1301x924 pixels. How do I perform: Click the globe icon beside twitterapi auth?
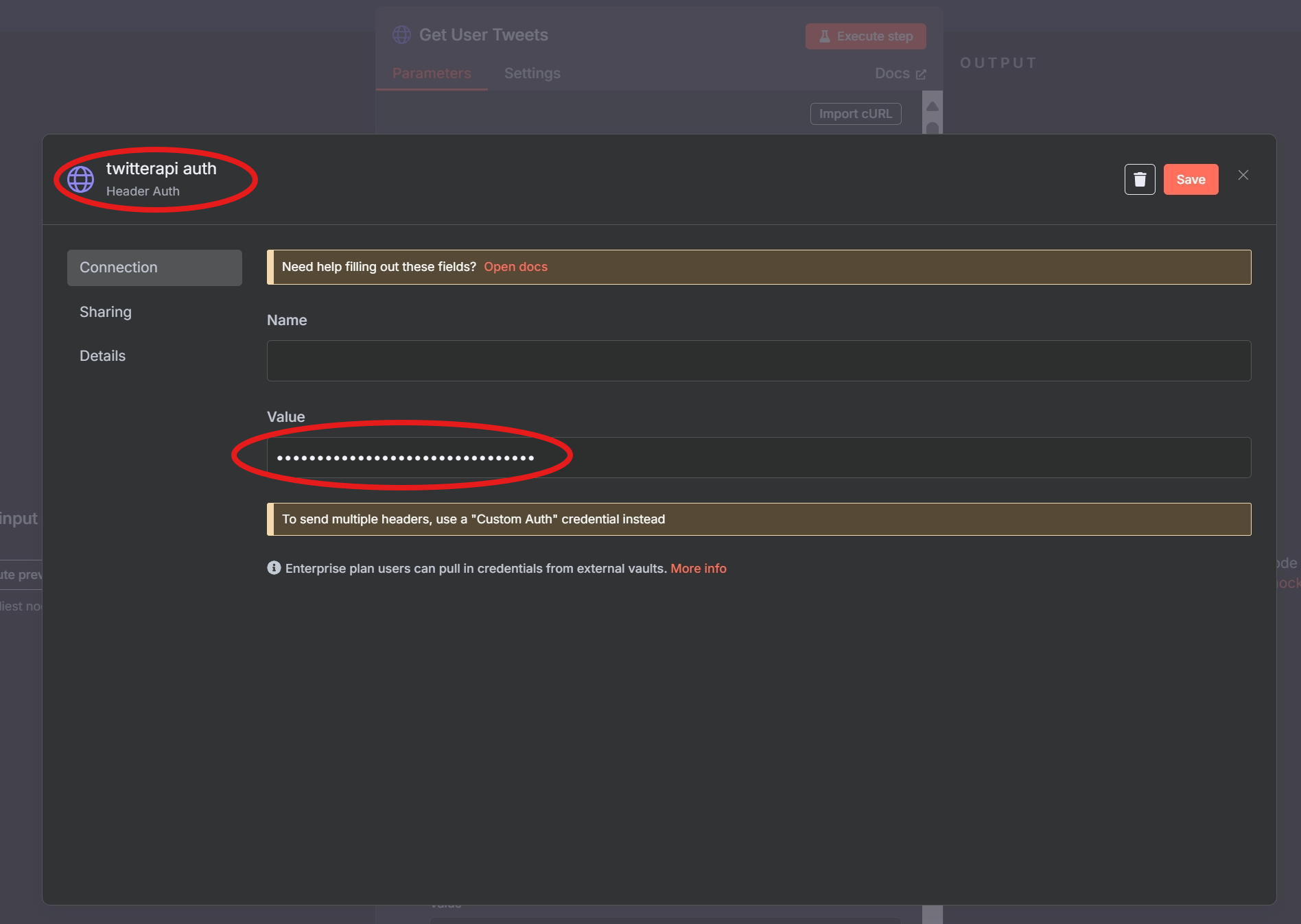80,180
